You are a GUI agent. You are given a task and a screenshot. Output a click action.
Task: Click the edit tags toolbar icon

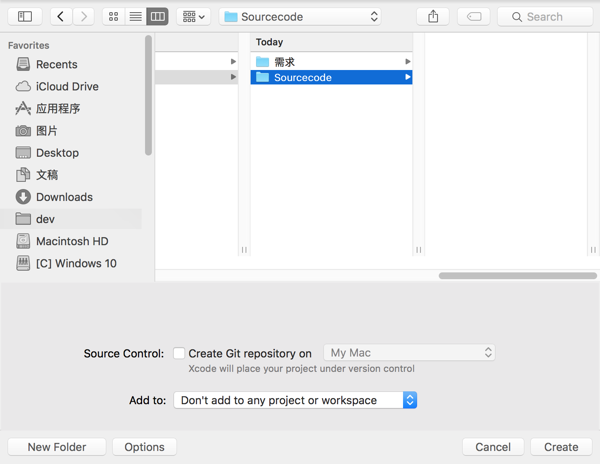pos(474,16)
